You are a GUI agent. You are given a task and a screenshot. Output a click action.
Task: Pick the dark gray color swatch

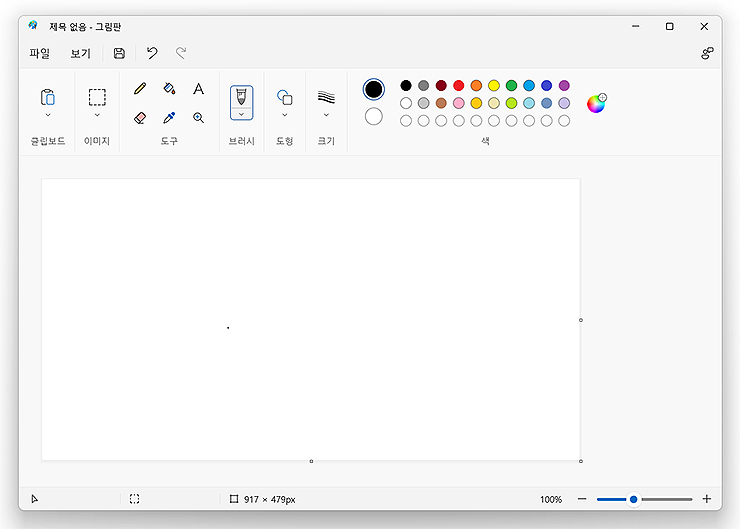pyautogui.click(x=423, y=85)
